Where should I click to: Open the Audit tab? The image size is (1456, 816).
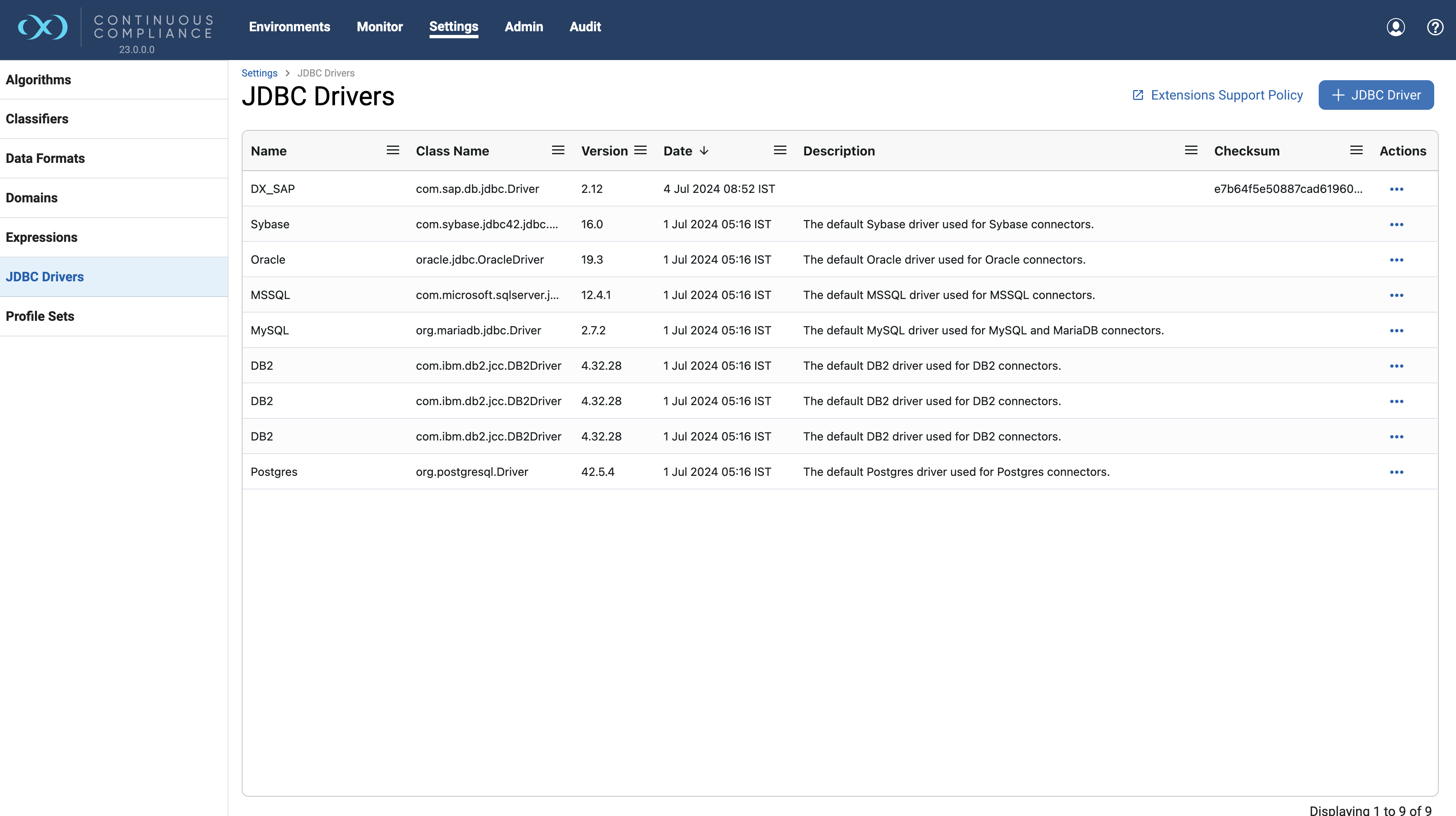[x=585, y=27]
